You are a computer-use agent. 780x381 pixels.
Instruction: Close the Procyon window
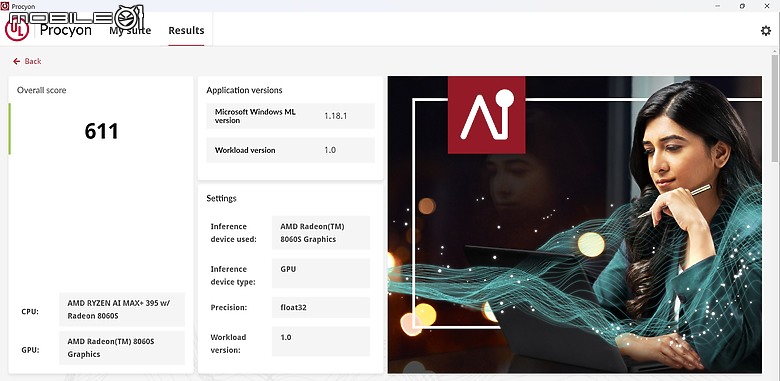767,6
